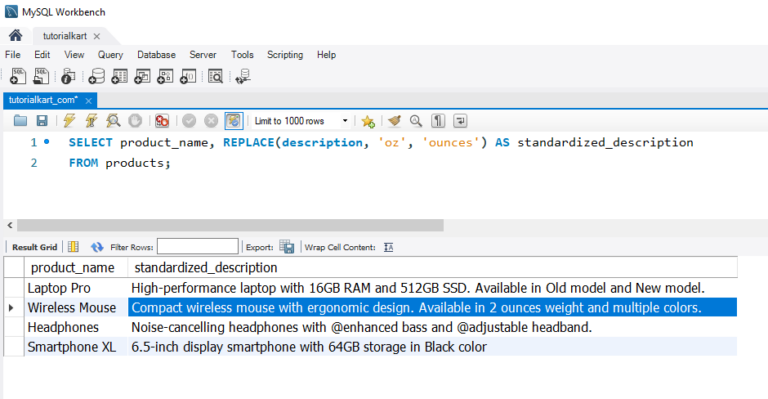Toggle auto-commit mode icon

234,120
